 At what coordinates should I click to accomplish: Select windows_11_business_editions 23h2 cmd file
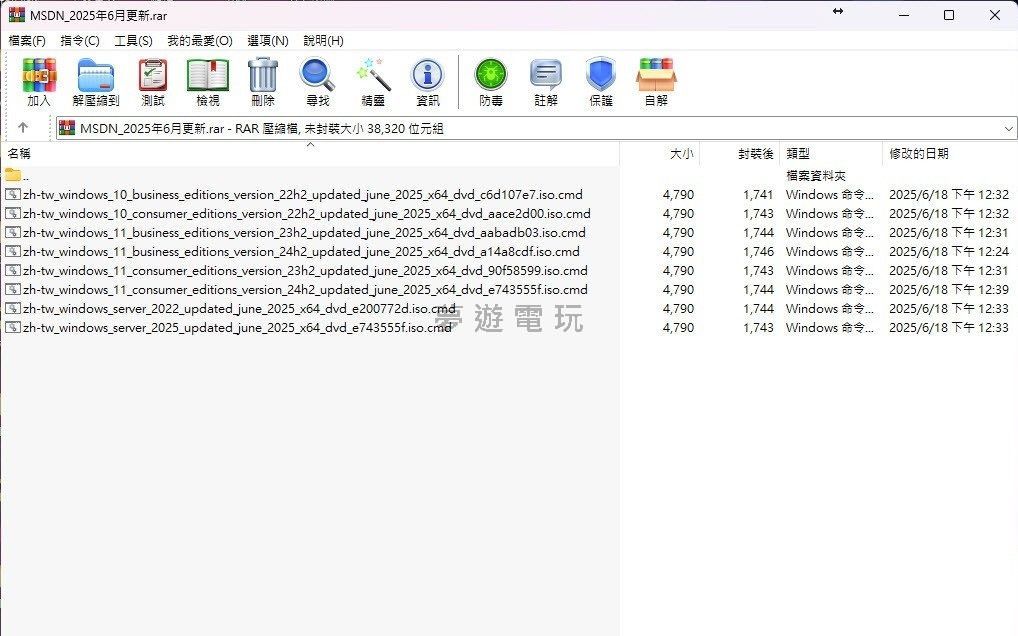point(304,232)
